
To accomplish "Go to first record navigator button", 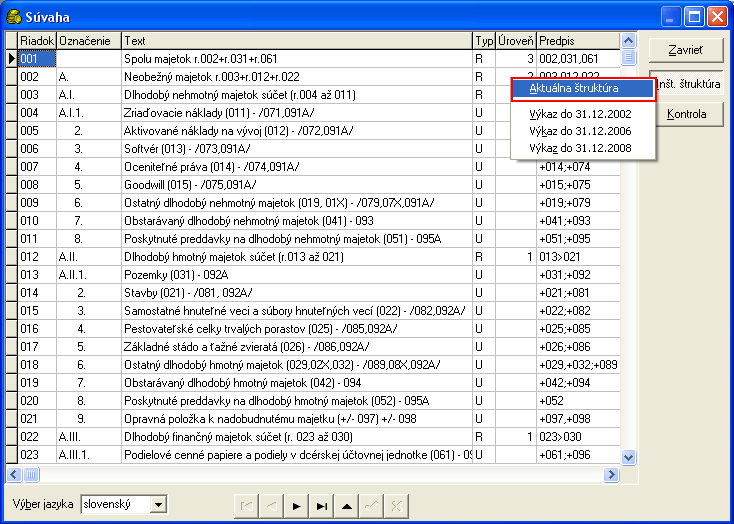I will 246,506.
